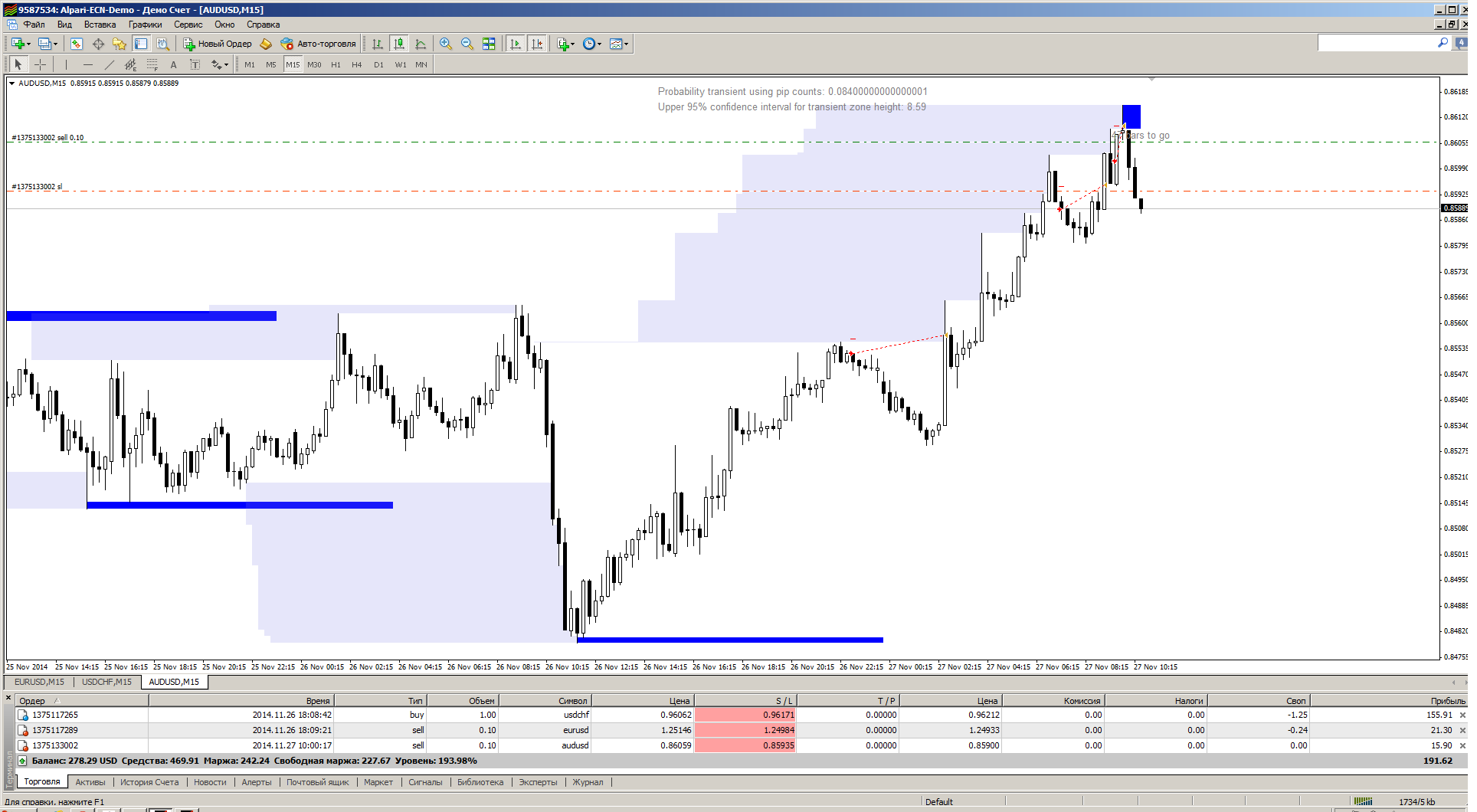Expand the indicators dropdown arrow
Screen dimensions: 1477x812
click(x=573, y=44)
